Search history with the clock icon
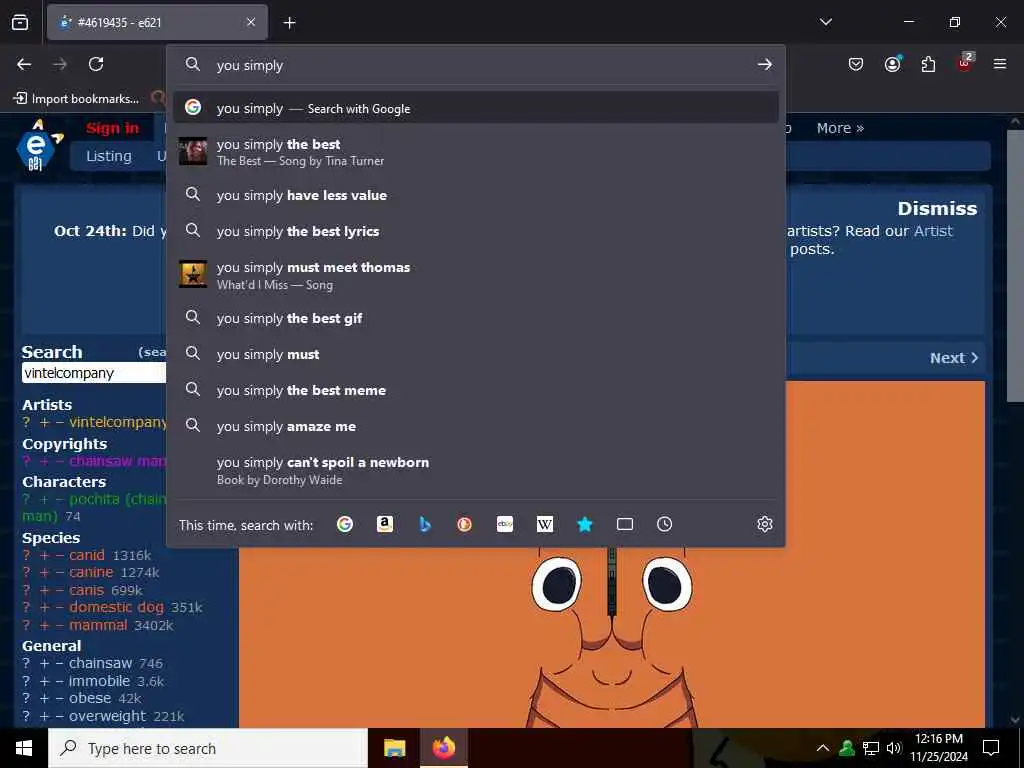Viewport: 1024px width, 768px height. (x=665, y=524)
